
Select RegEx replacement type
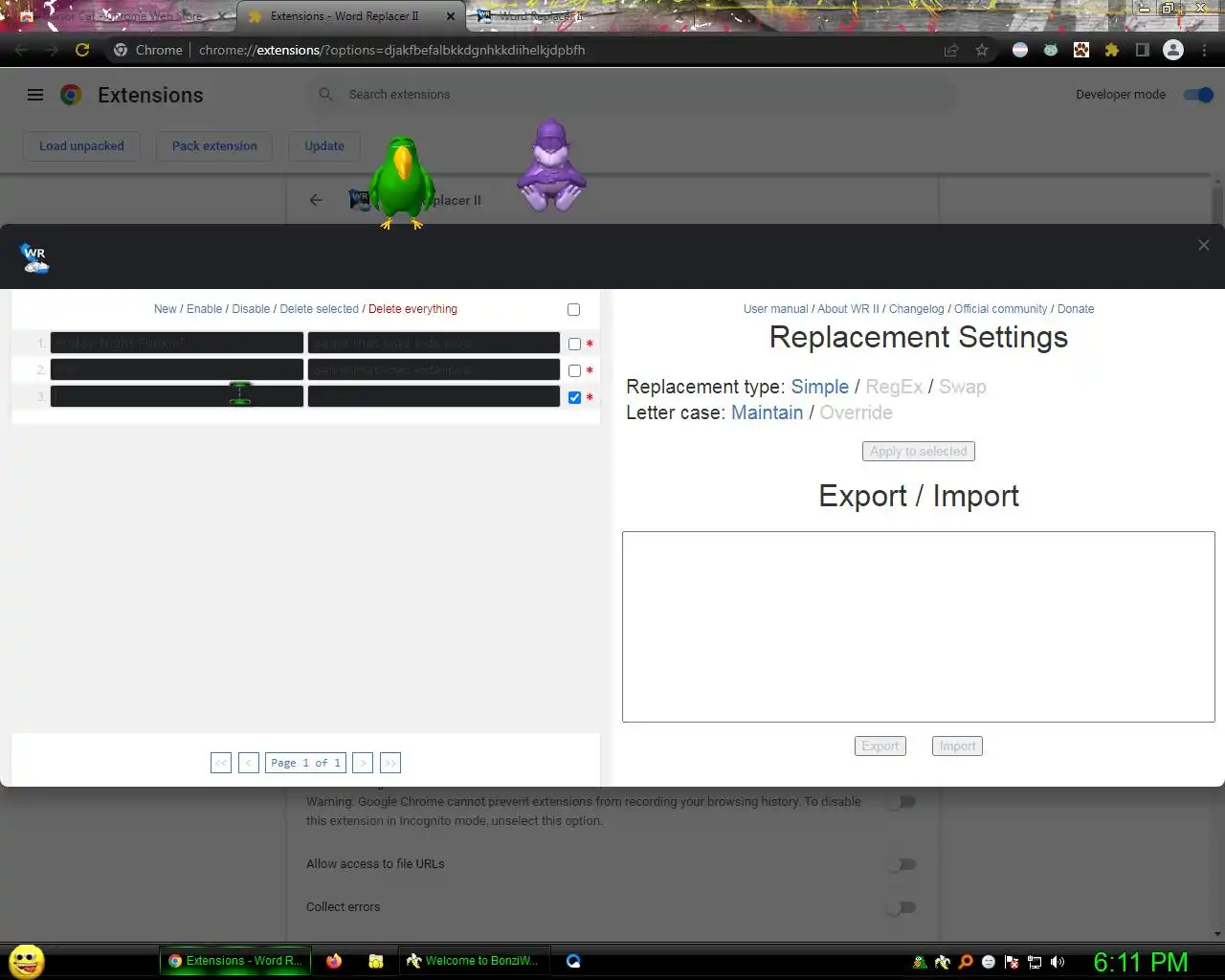click(894, 387)
